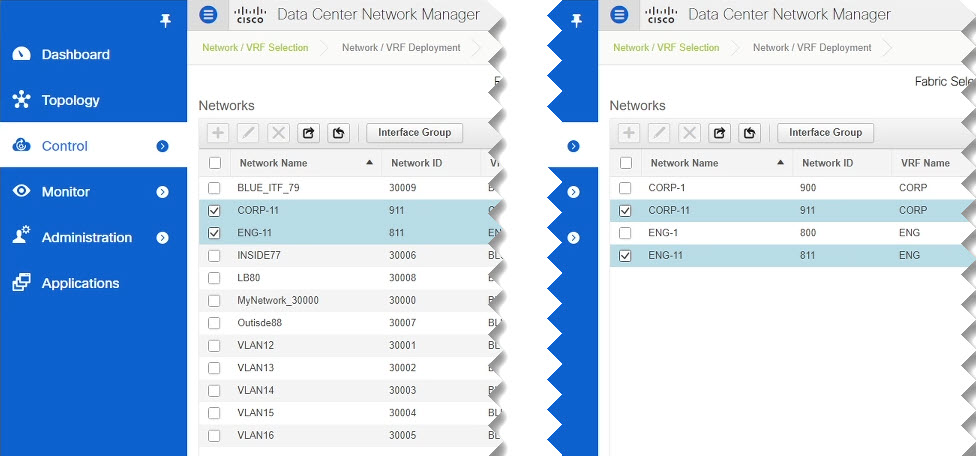Click the ENG VRF name in the ENG-1 row
Image resolution: width=976 pixels, height=456 pixels.
909,233
